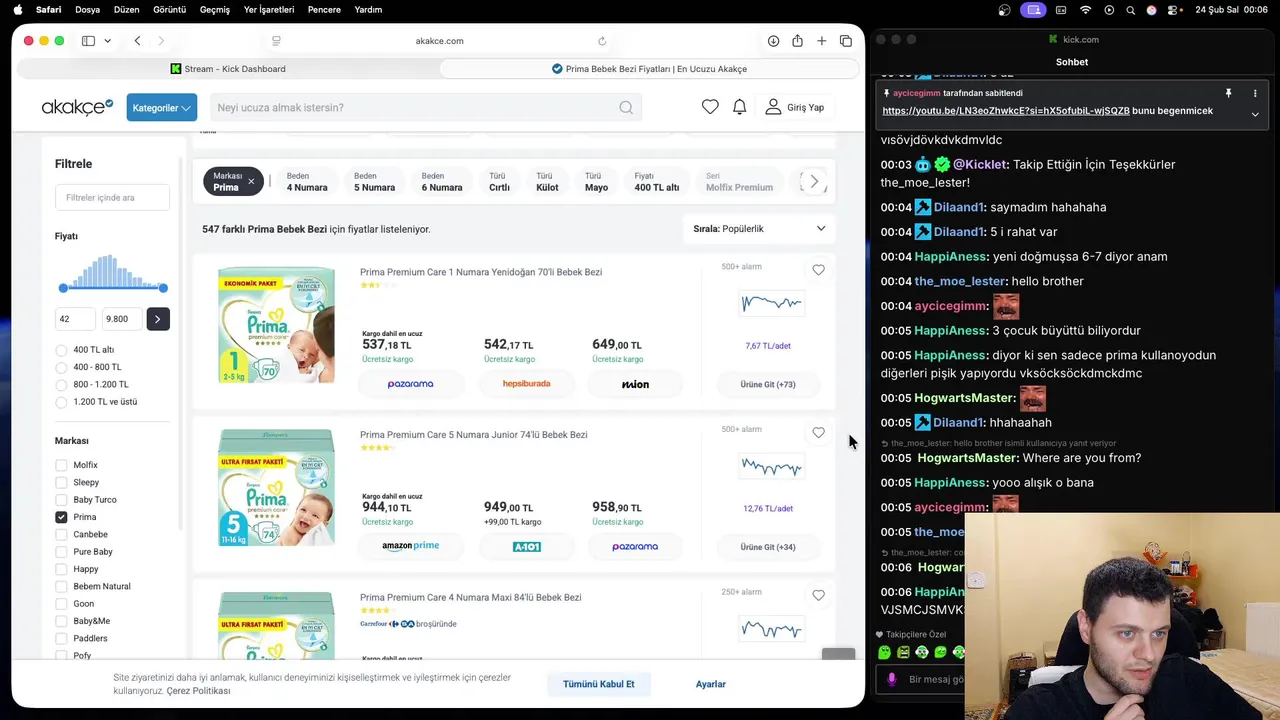Open cookie Ayarlar link
Image resolution: width=1280 pixels, height=720 pixels.
click(x=711, y=684)
